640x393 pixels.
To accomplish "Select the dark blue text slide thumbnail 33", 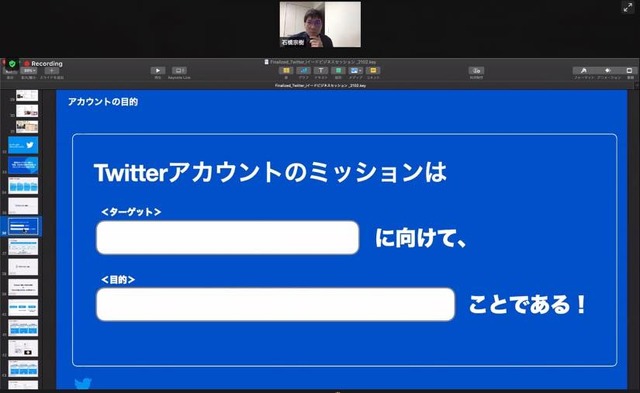I will click(x=23, y=166).
